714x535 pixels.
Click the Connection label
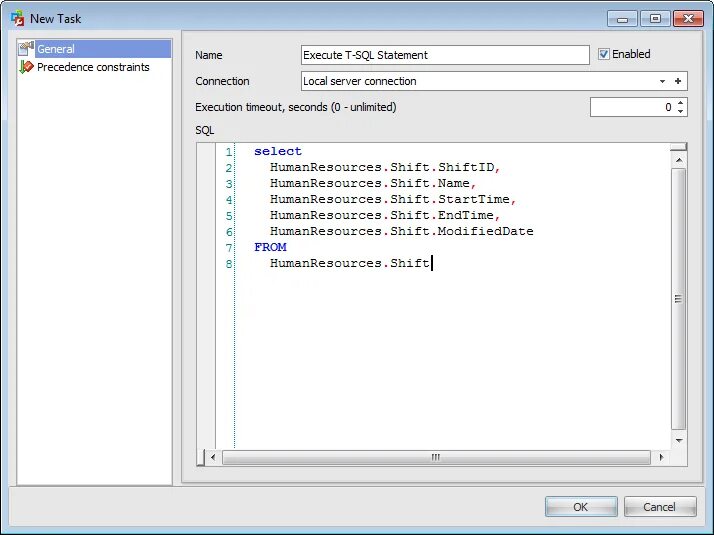point(222,81)
